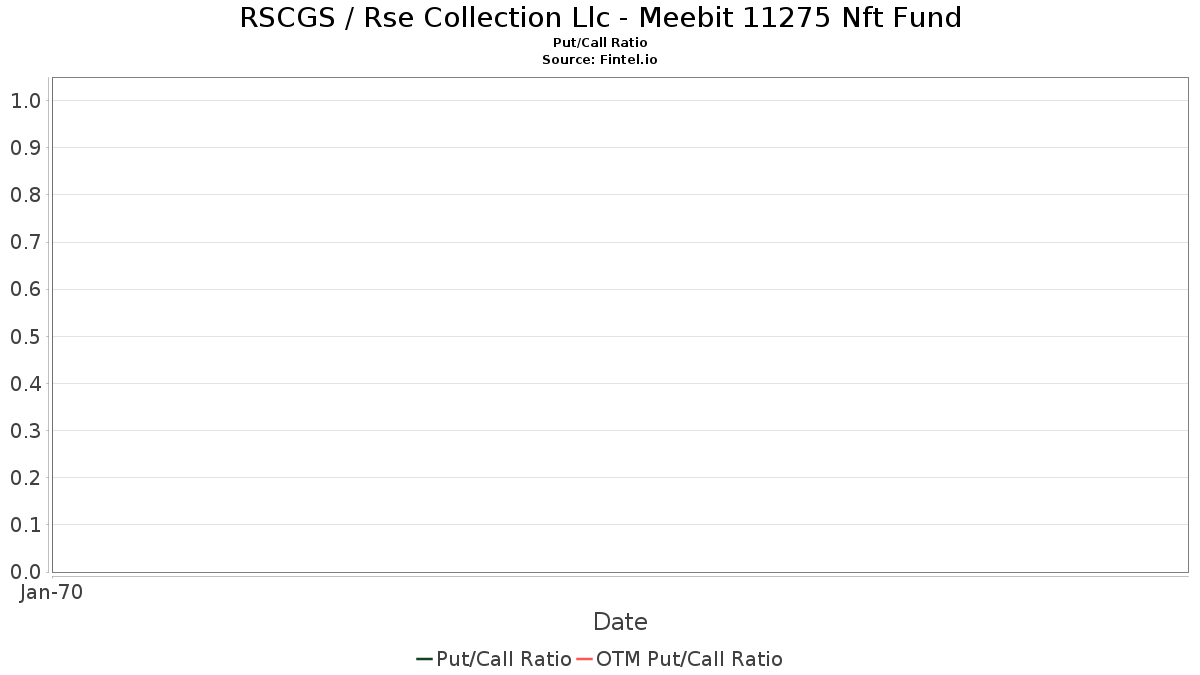Toggle the OTM Put/Call Ratio legend label
Viewport: 1200px width, 675px height.
click(x=689, y=659)
